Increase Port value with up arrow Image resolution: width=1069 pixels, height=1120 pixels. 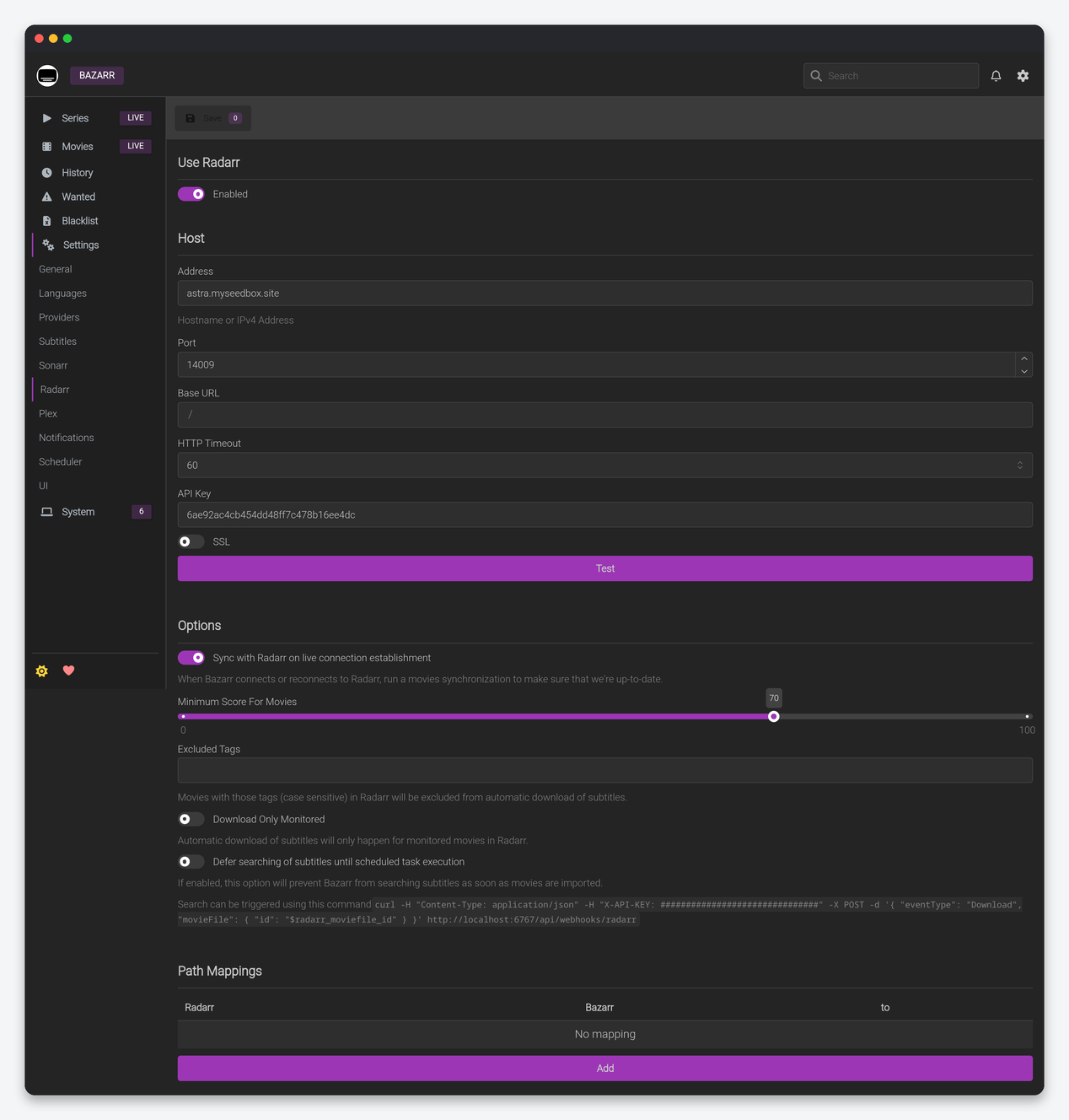[1024, 358]
